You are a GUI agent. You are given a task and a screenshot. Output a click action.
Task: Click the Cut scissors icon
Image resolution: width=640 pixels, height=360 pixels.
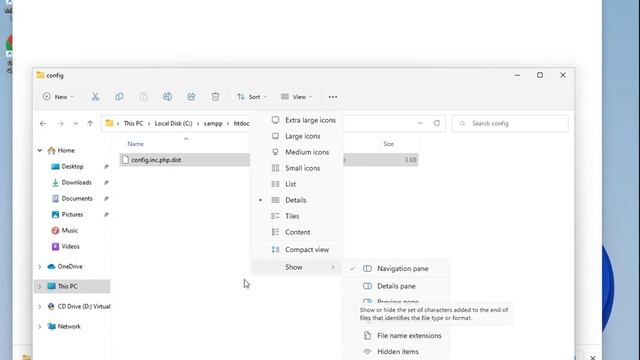point(95,97)
